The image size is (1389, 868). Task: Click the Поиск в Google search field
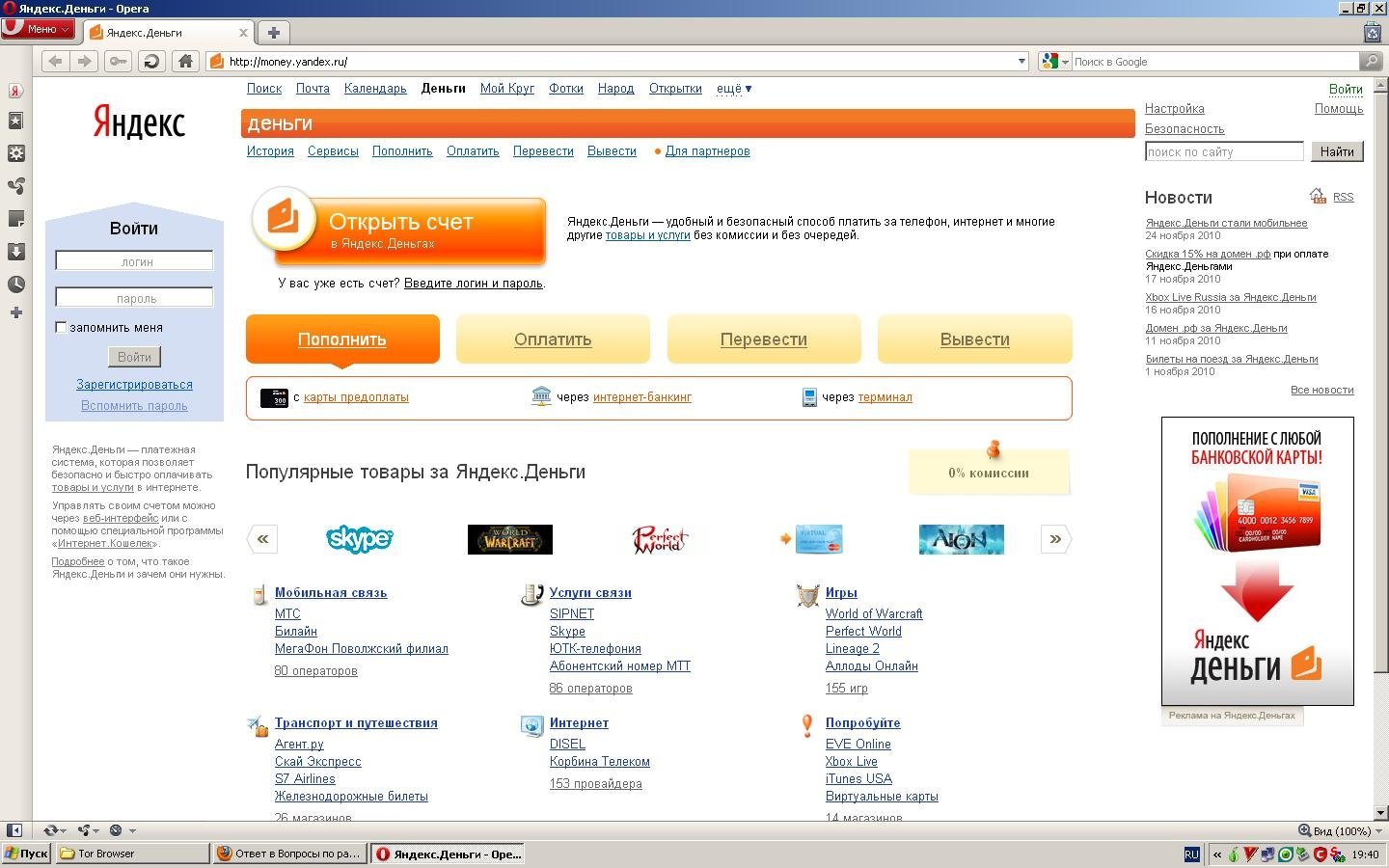[x=1215, y=62]
